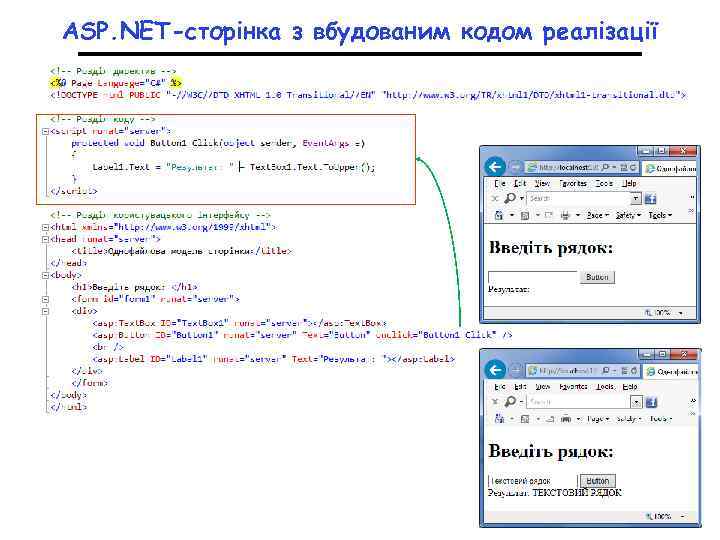Collapse the form element in code editor
Screen dimensions: 720x540
click(x=45, y=299)
